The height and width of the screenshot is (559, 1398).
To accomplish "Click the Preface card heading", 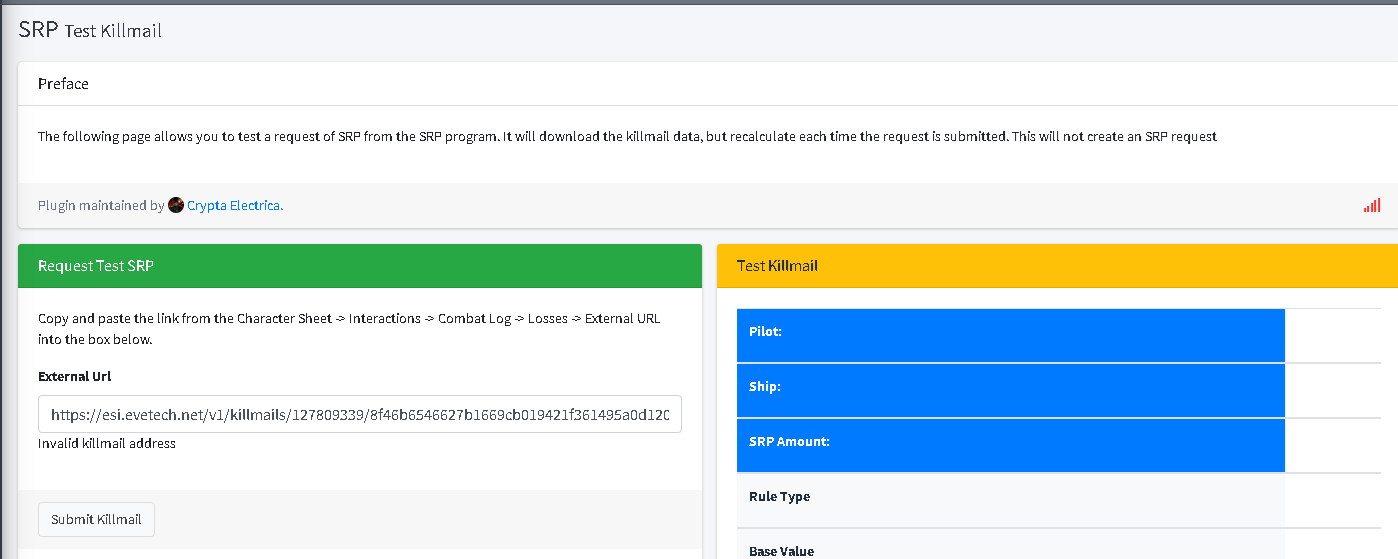I will [63, 84].
